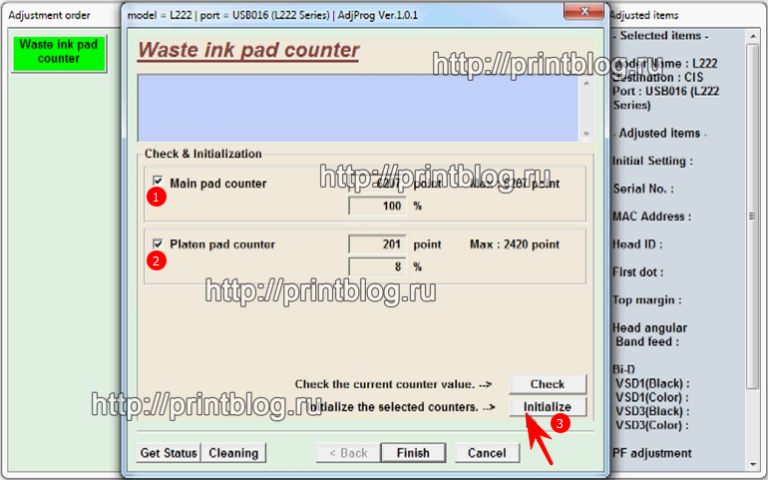Click the 'MAC Address :' entry

652,216
